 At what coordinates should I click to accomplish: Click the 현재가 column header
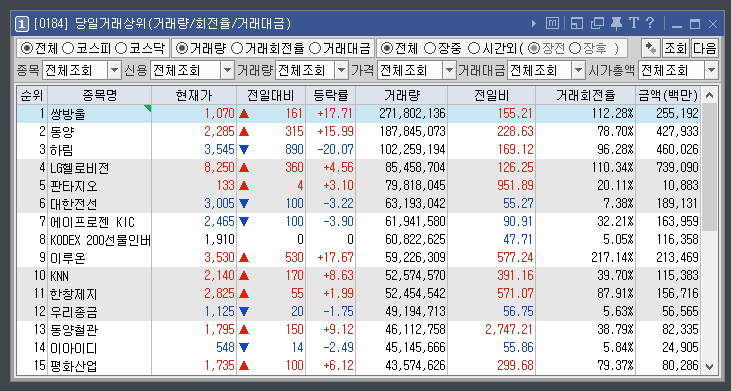[194, 96]
